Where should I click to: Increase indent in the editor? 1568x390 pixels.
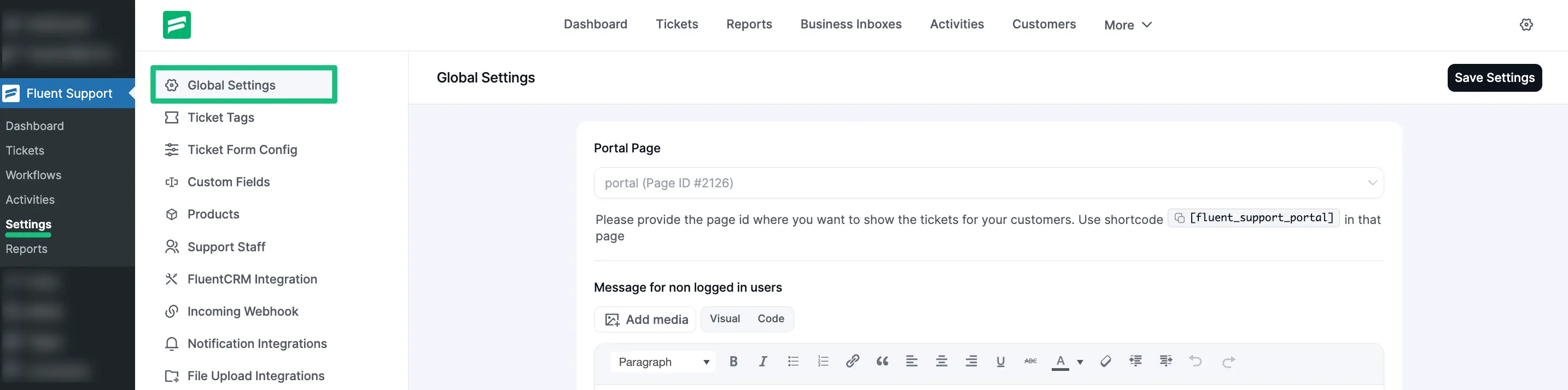[x=1165, y=362]
